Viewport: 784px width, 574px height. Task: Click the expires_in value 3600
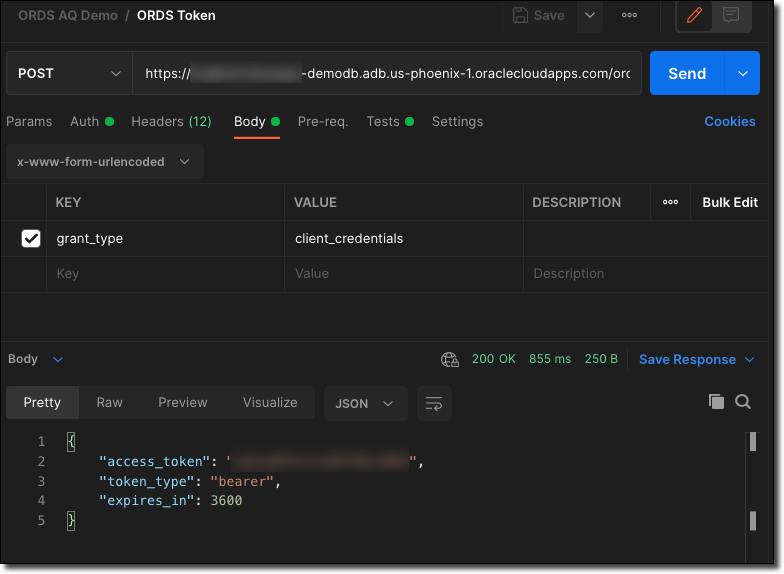(226, 500)
